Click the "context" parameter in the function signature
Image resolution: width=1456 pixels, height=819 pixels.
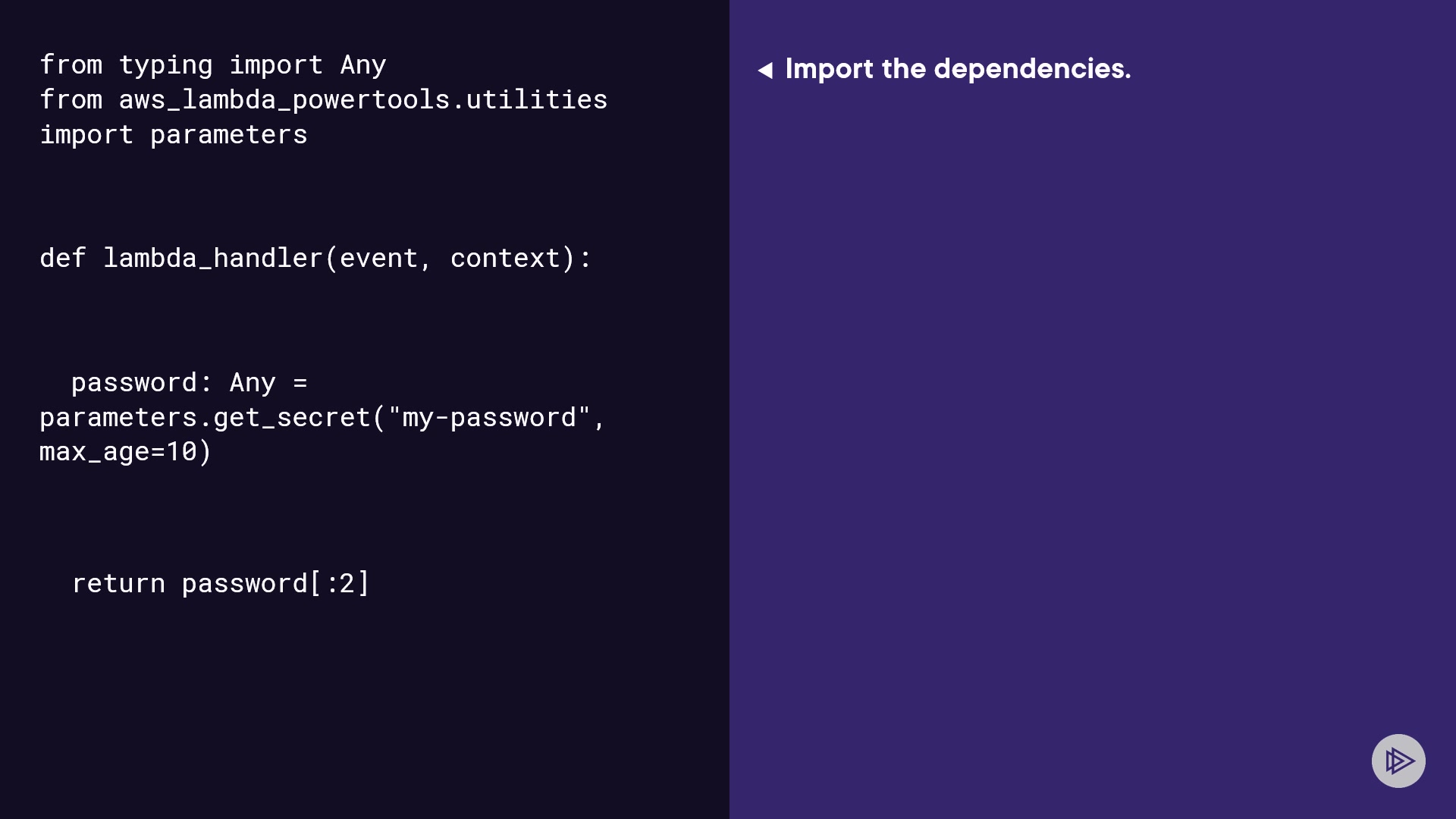[x=505, y=259]
